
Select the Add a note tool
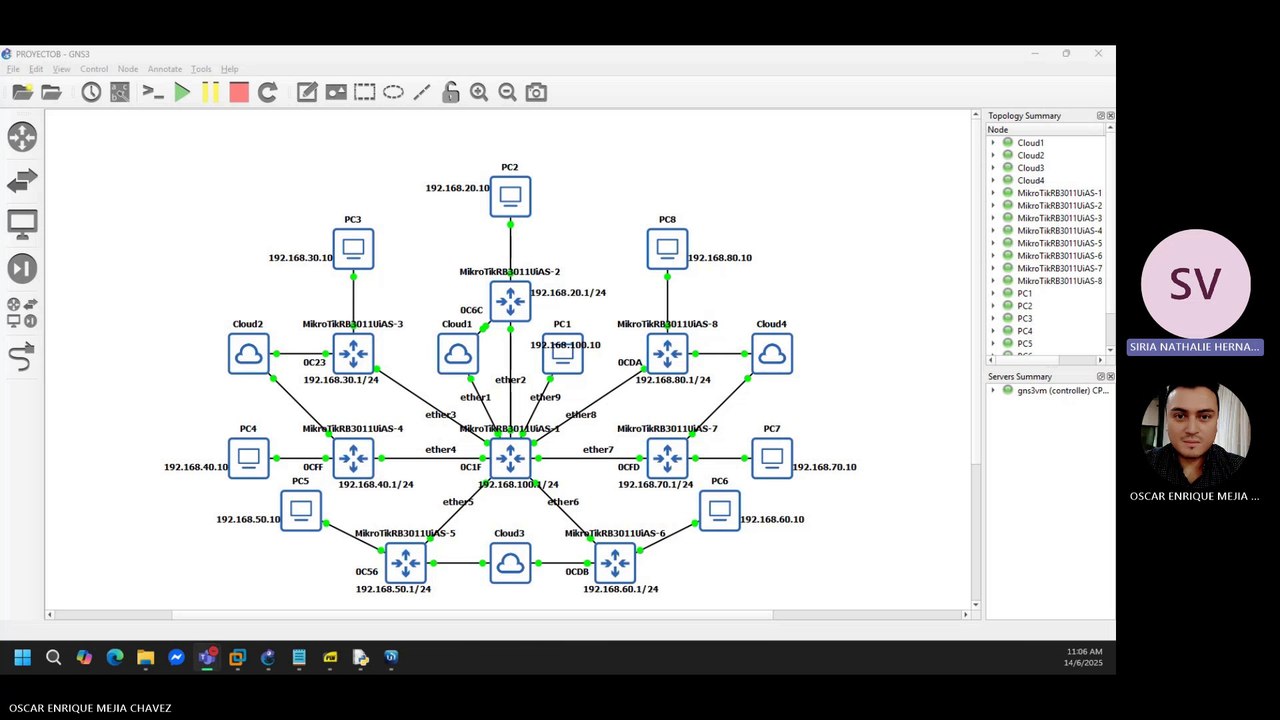click(307, 92)
